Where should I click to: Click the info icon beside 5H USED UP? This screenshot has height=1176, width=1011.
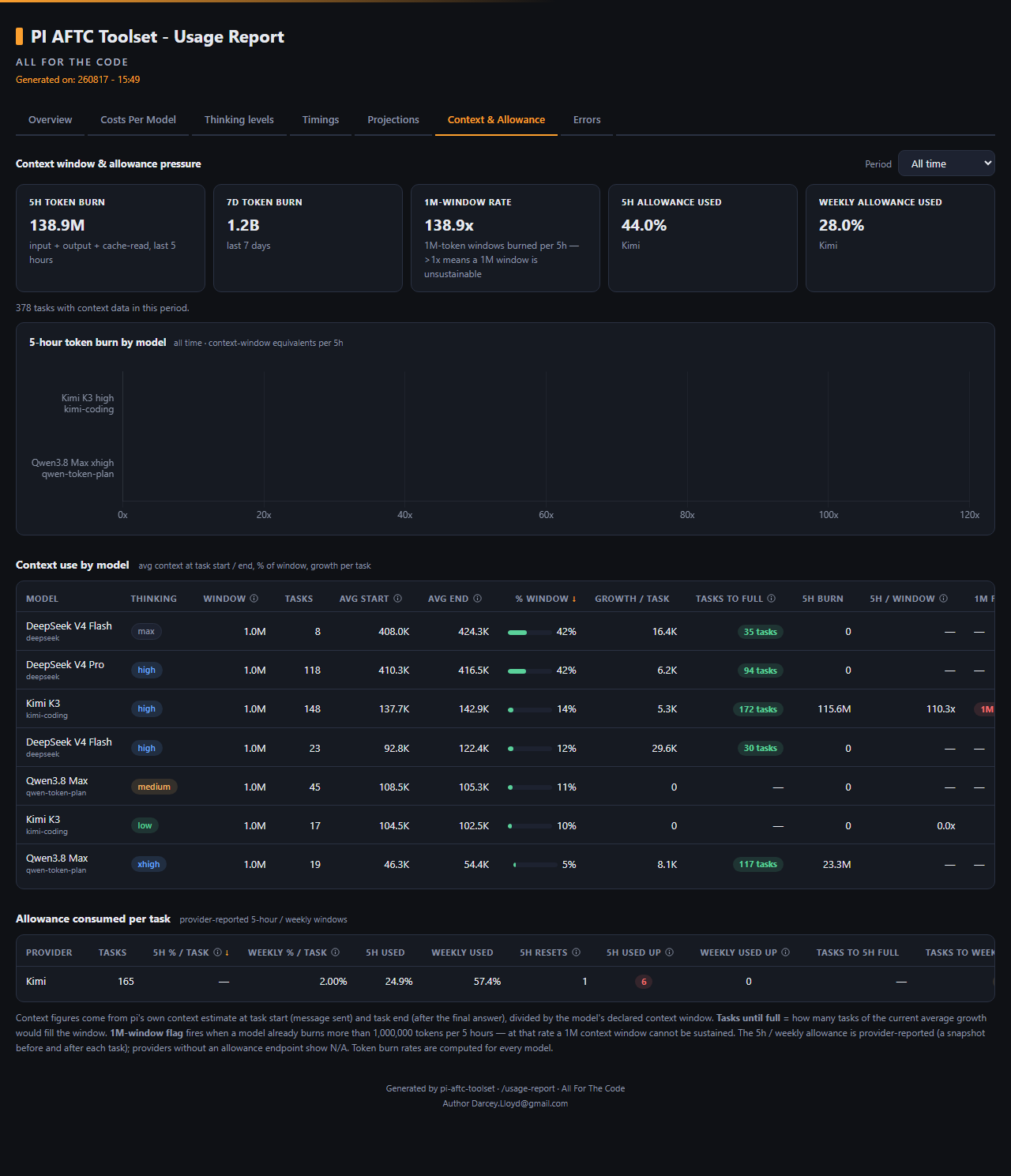[x=669, y=952]
